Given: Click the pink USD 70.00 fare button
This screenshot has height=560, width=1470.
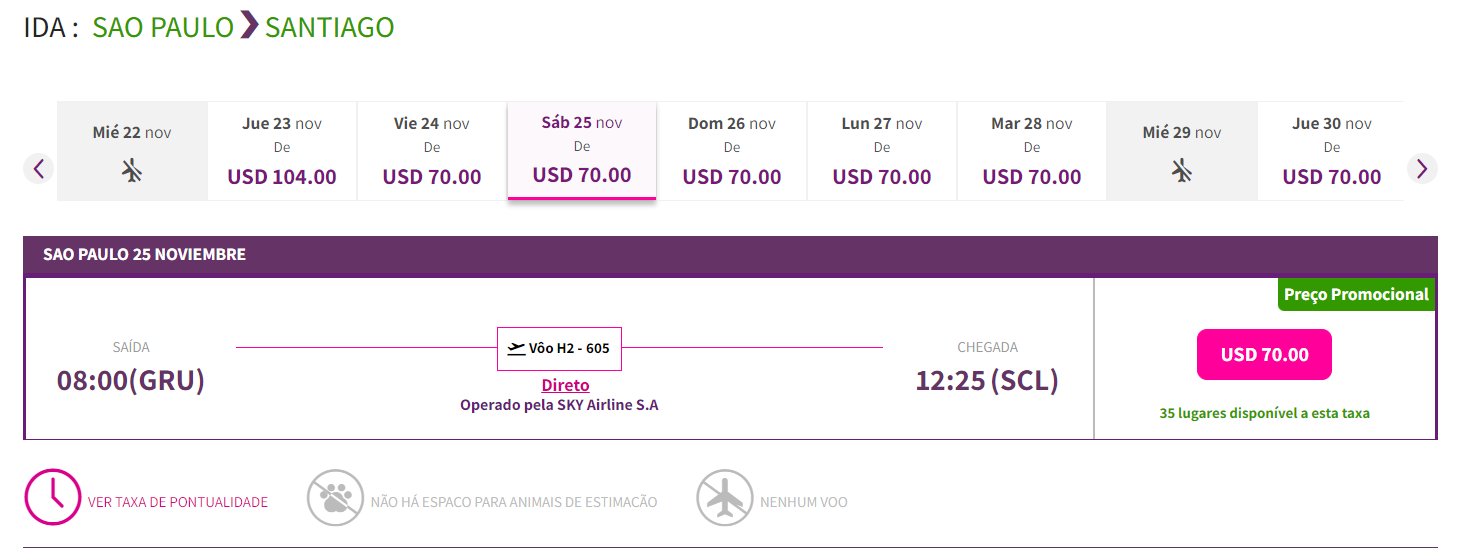Looking at the screenshot, I should (1264, 354).
